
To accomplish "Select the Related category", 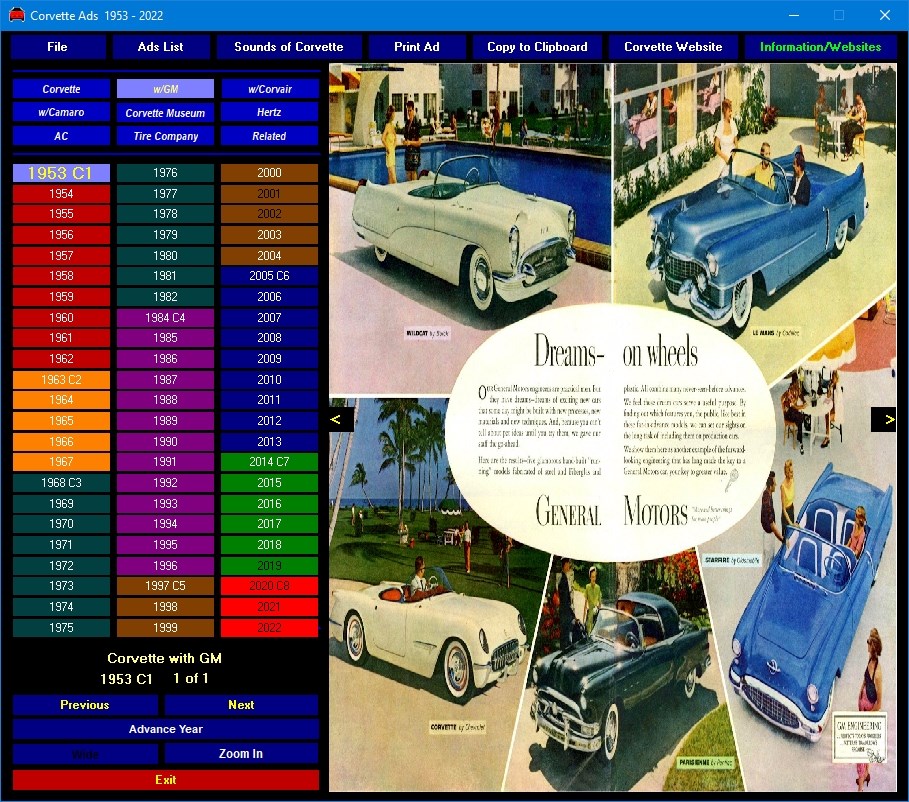I will click(270, 136).
